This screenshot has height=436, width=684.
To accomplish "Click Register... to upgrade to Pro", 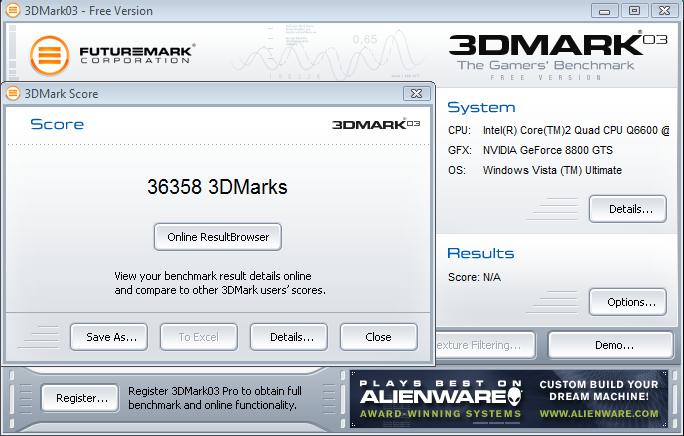I will point(80,398).
